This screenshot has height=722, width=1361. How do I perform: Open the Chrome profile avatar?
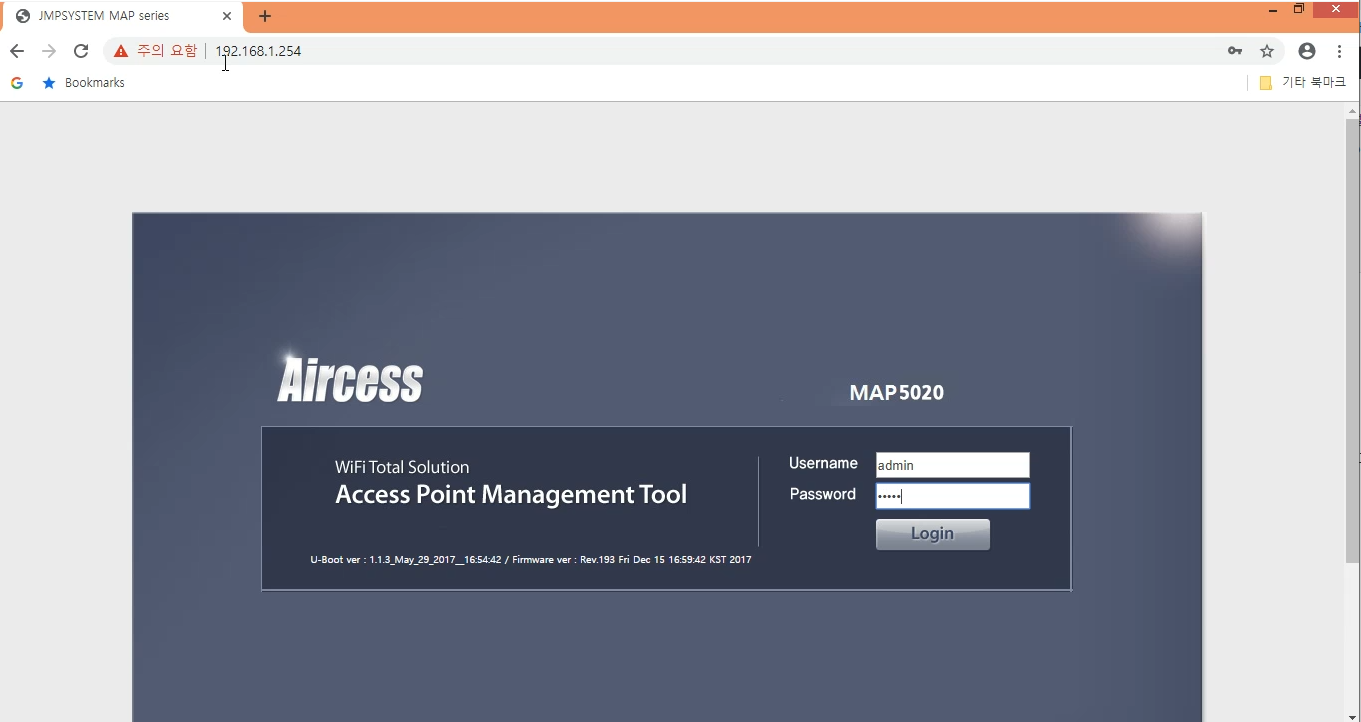click(1307, 51)
